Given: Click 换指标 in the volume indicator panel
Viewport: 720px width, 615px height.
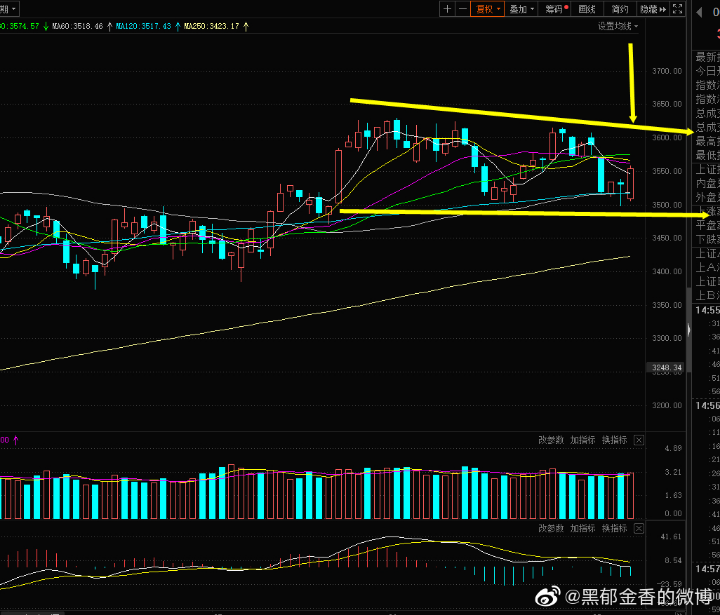Looking at the screenshot, I should point(614,440).
